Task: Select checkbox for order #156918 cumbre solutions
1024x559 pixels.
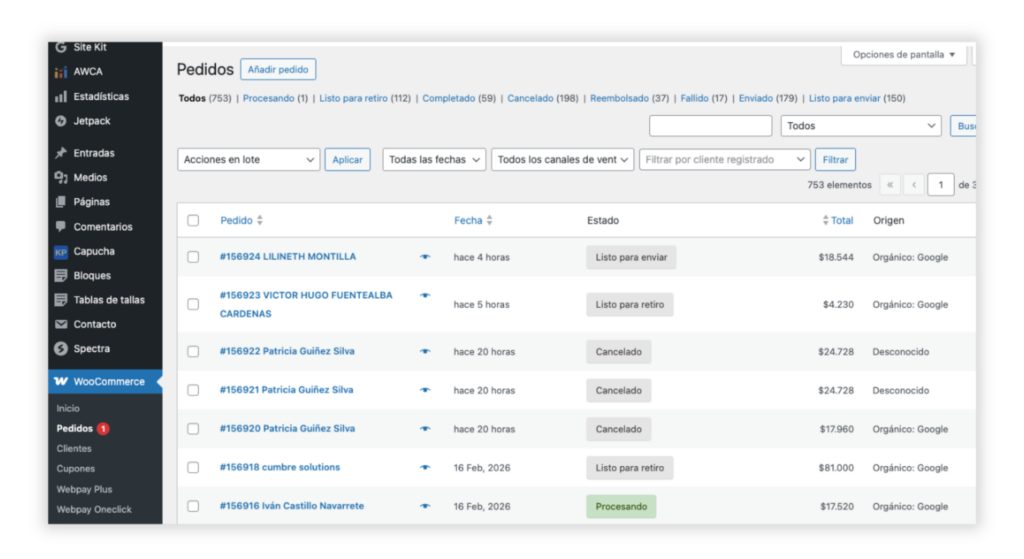Action: [193, 468]
